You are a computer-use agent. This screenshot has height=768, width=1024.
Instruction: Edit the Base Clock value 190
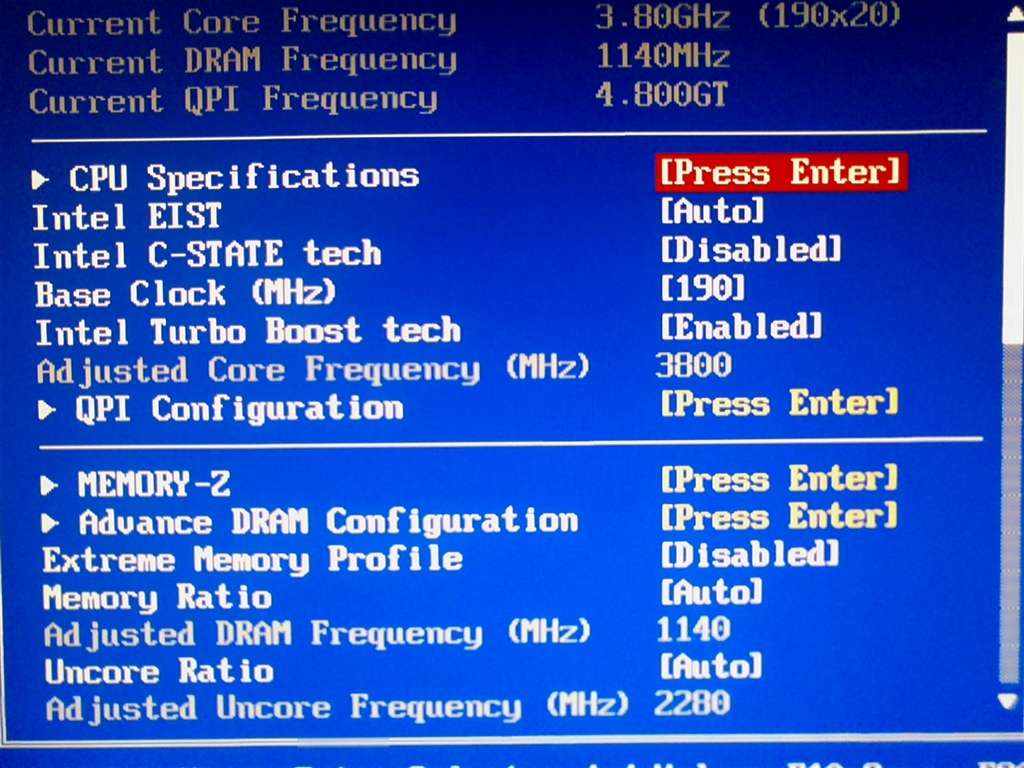(x=703, y=288)
